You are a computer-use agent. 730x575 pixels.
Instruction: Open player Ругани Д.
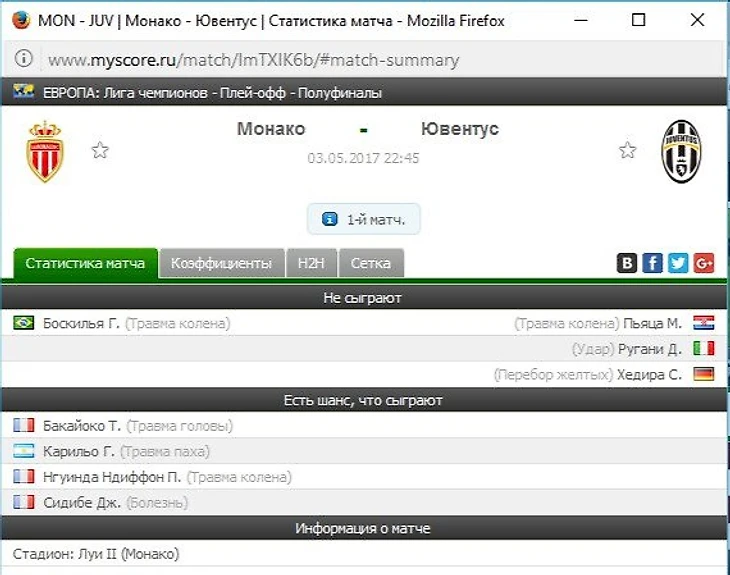650,349
